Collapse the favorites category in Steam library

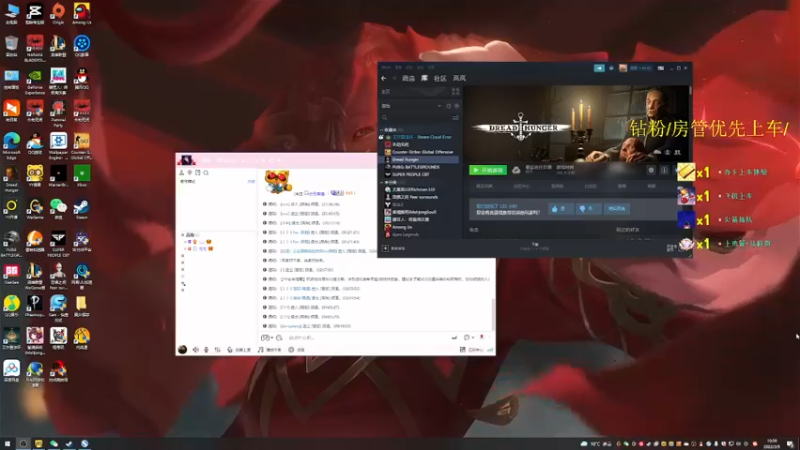click(382, 130)
